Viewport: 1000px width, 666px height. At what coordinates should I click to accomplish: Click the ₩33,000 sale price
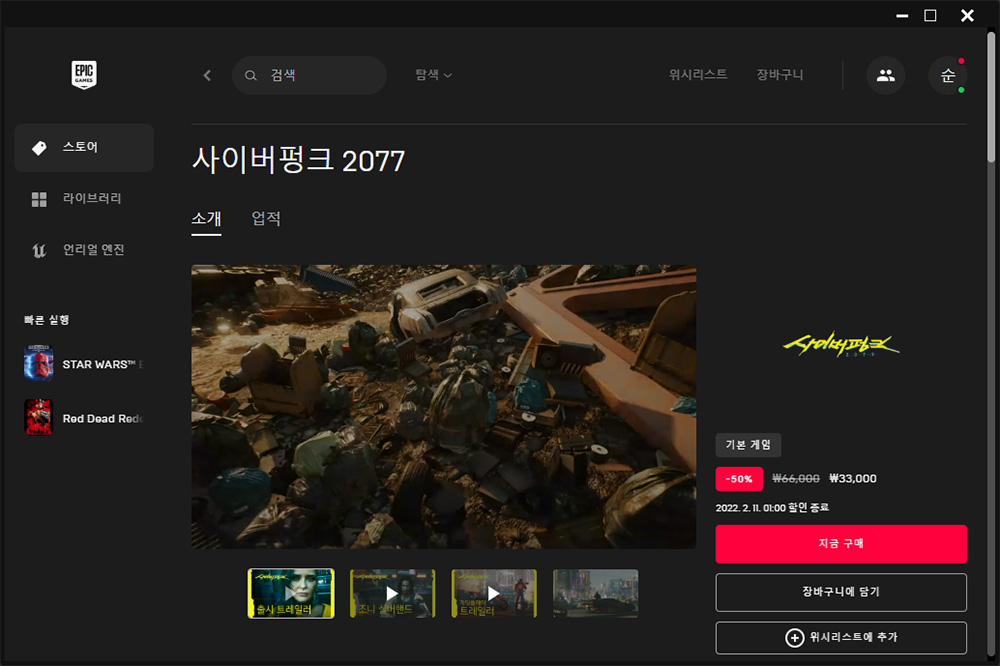(853, 478)
